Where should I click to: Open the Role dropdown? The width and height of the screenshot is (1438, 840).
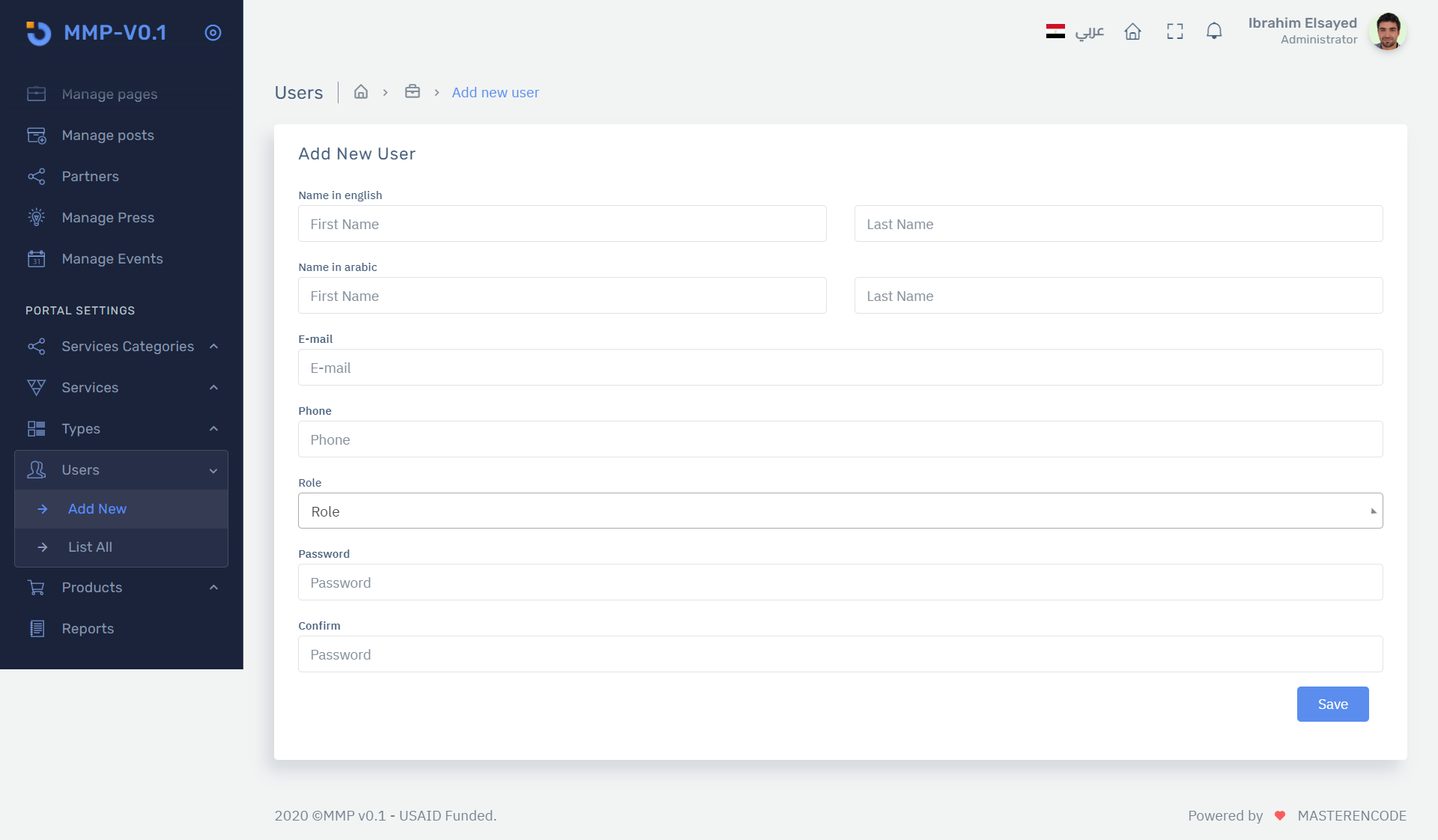pyautogui.click(x=840, y=511)
